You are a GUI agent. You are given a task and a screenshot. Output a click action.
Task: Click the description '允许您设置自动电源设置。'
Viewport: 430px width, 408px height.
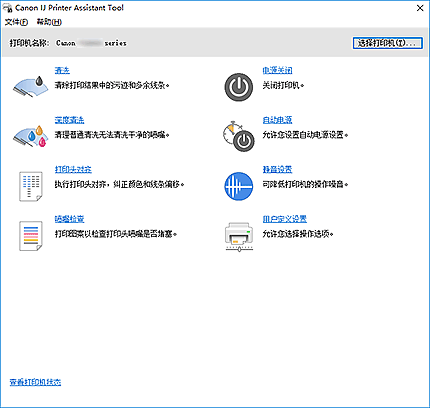click(x=305, y=135)
